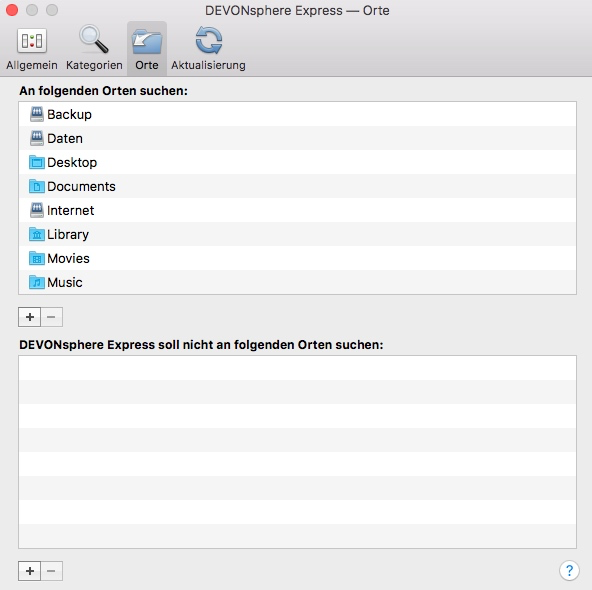592x590 pixels.
Task: Open the Allgemein preferences pane
Action: [x=32, y=49]
